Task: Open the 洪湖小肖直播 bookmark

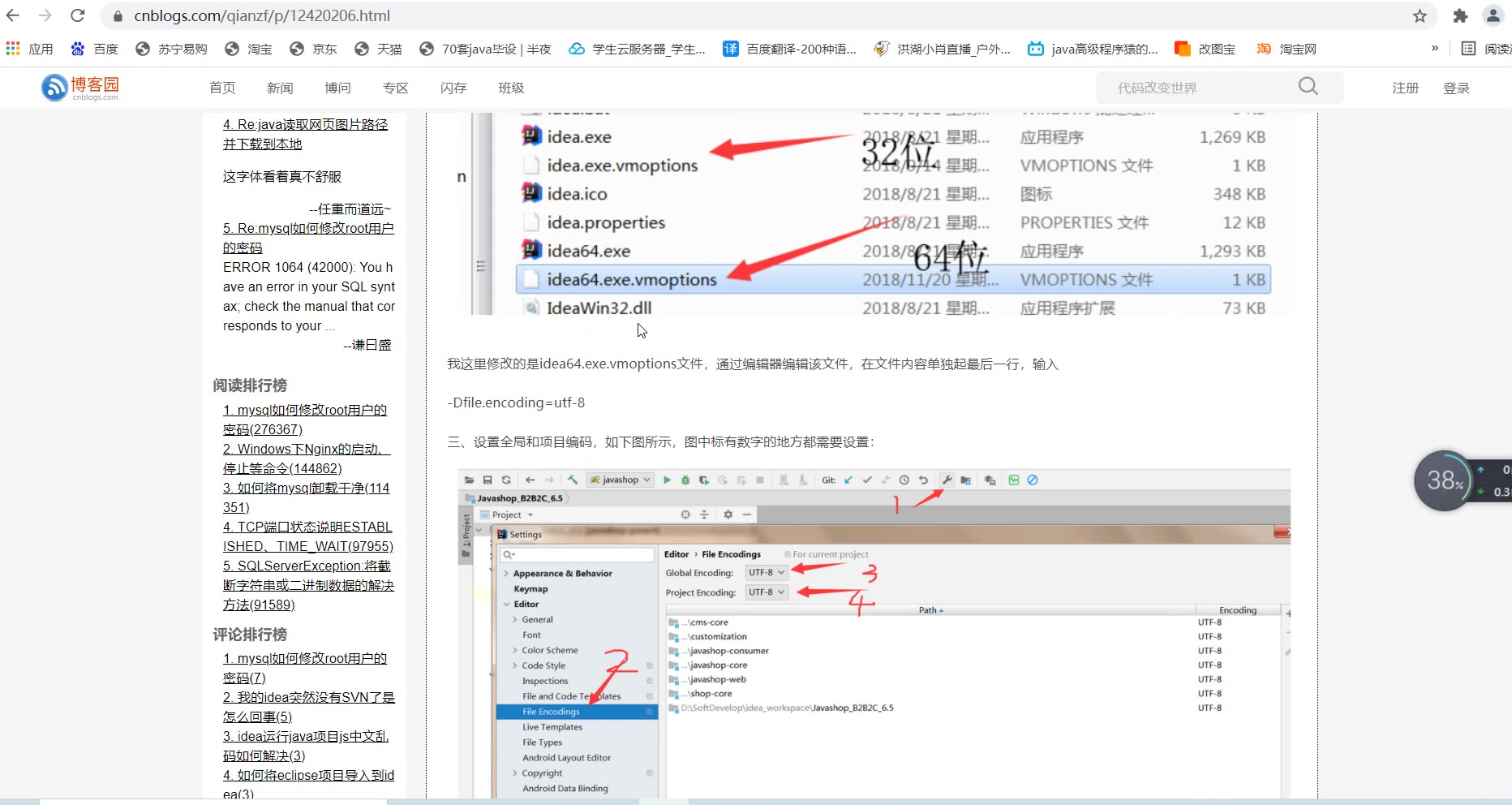Action: click(942, 50)
